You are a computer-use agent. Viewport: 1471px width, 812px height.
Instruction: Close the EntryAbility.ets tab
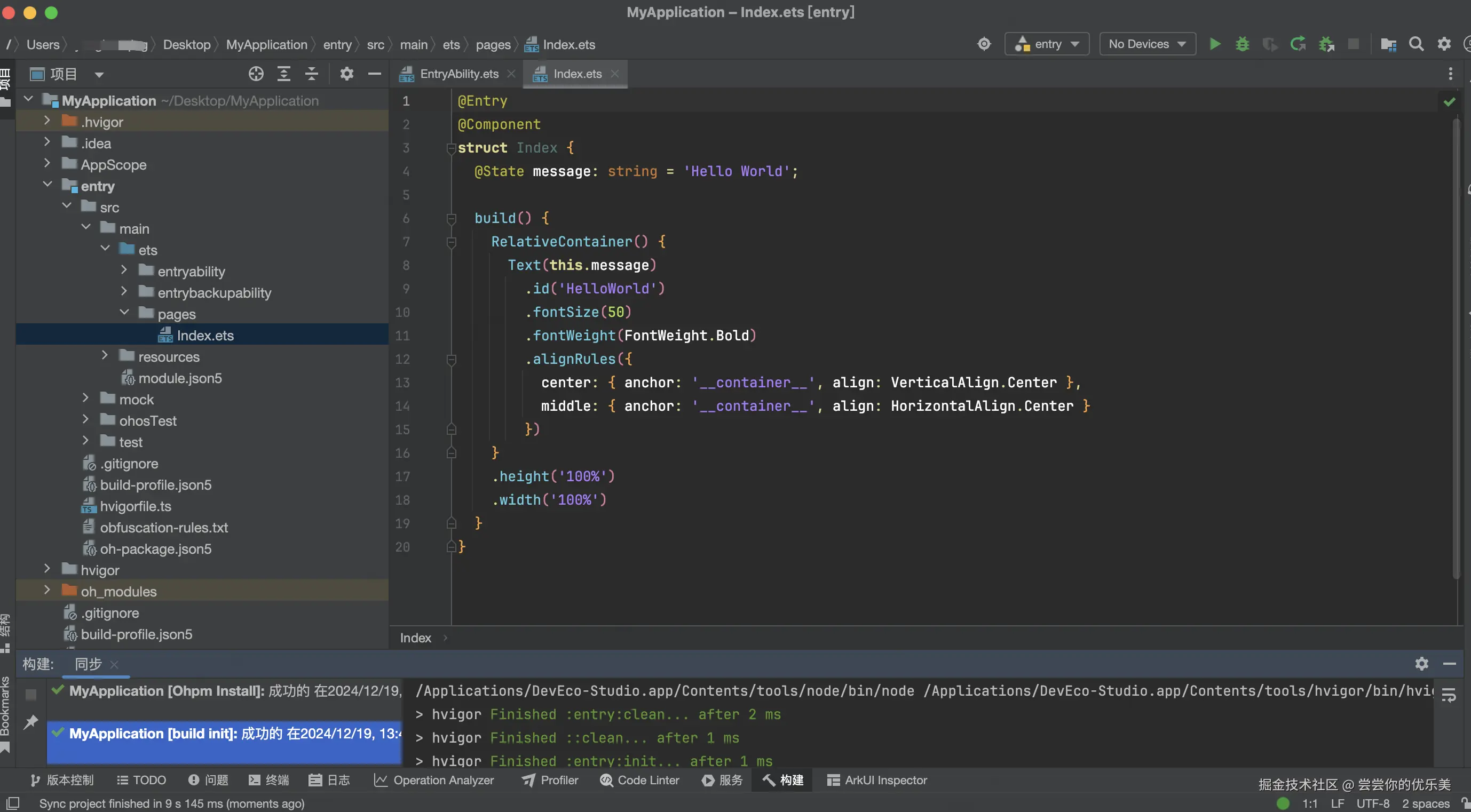pos(511,74)
